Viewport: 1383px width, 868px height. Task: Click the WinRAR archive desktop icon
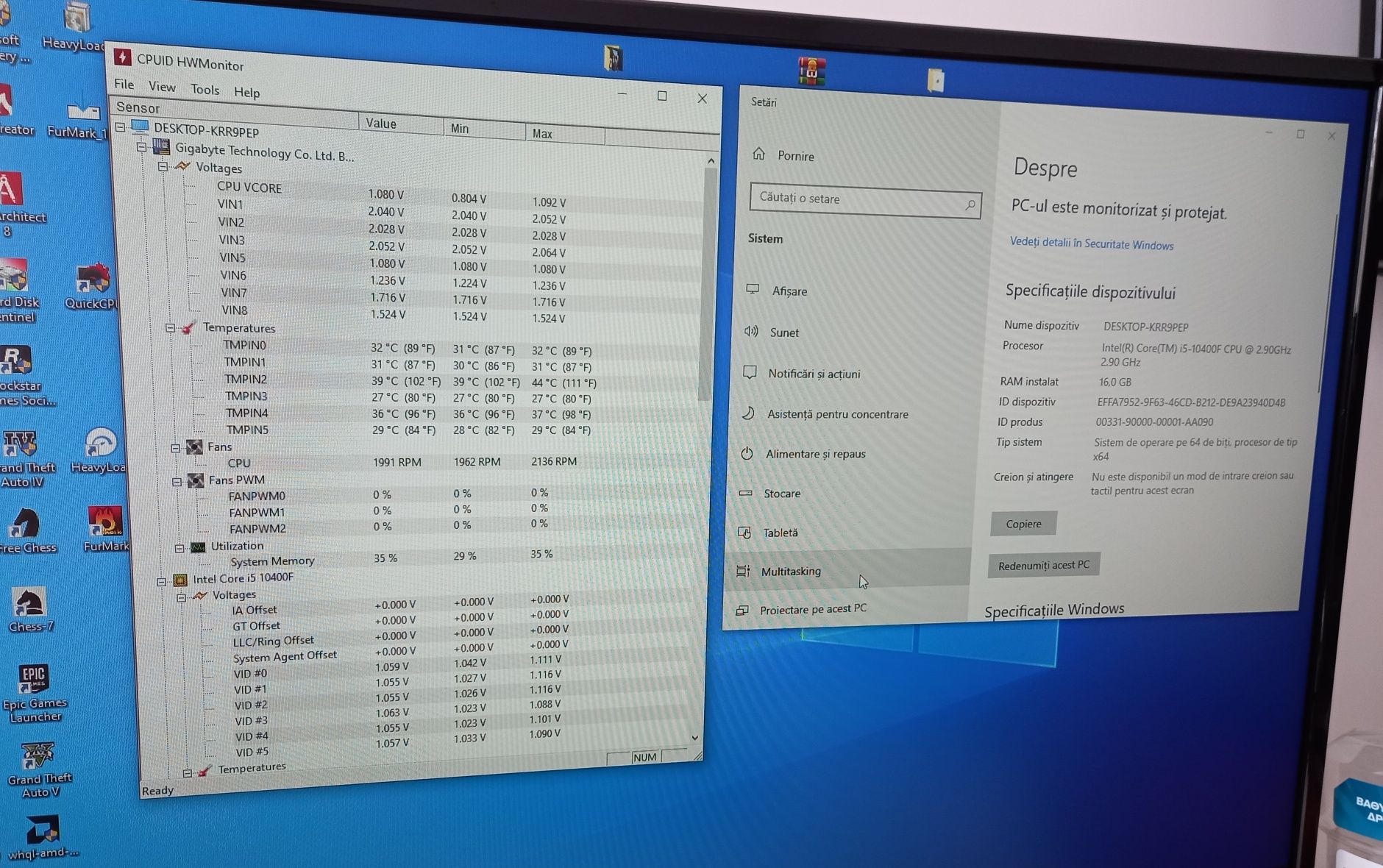pyautogui.click(x=812, y=71)
